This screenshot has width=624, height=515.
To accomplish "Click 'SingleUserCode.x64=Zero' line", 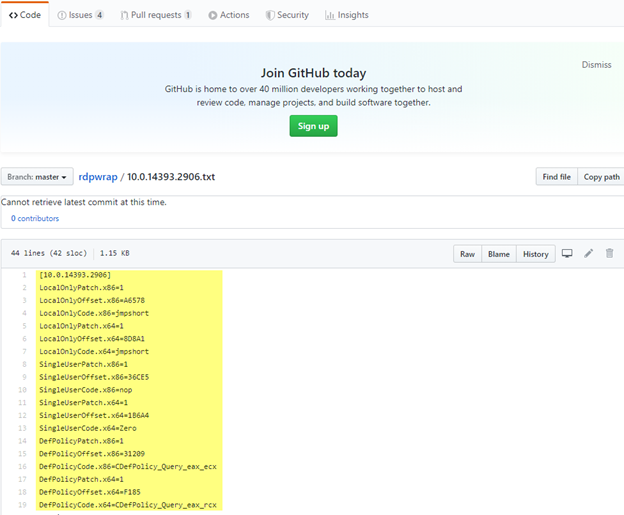I will [88, 428].
